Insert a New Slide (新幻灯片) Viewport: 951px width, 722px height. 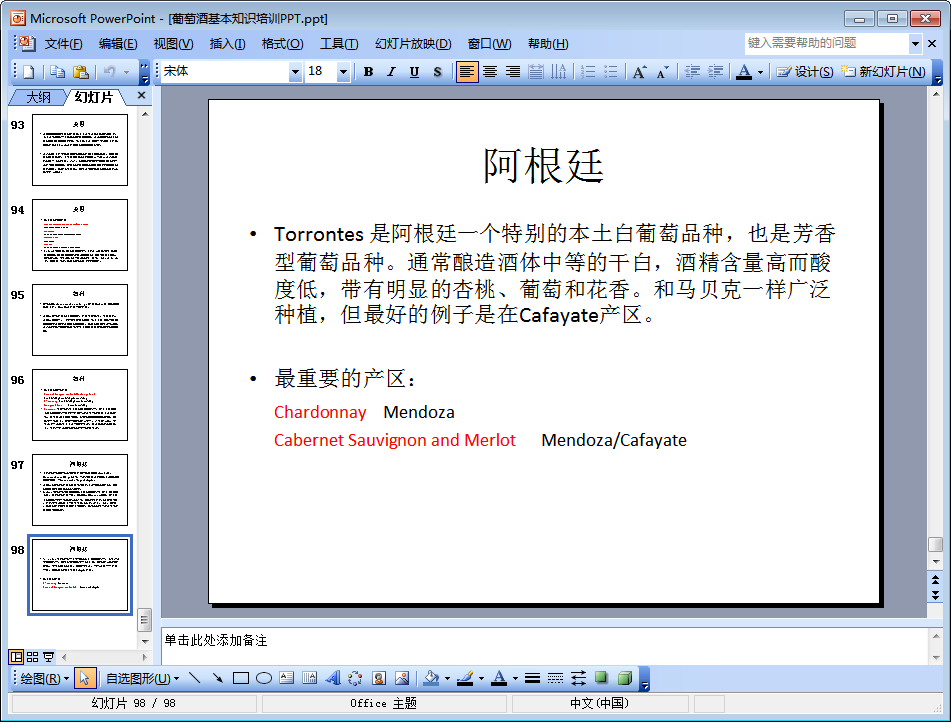(883, 72)
